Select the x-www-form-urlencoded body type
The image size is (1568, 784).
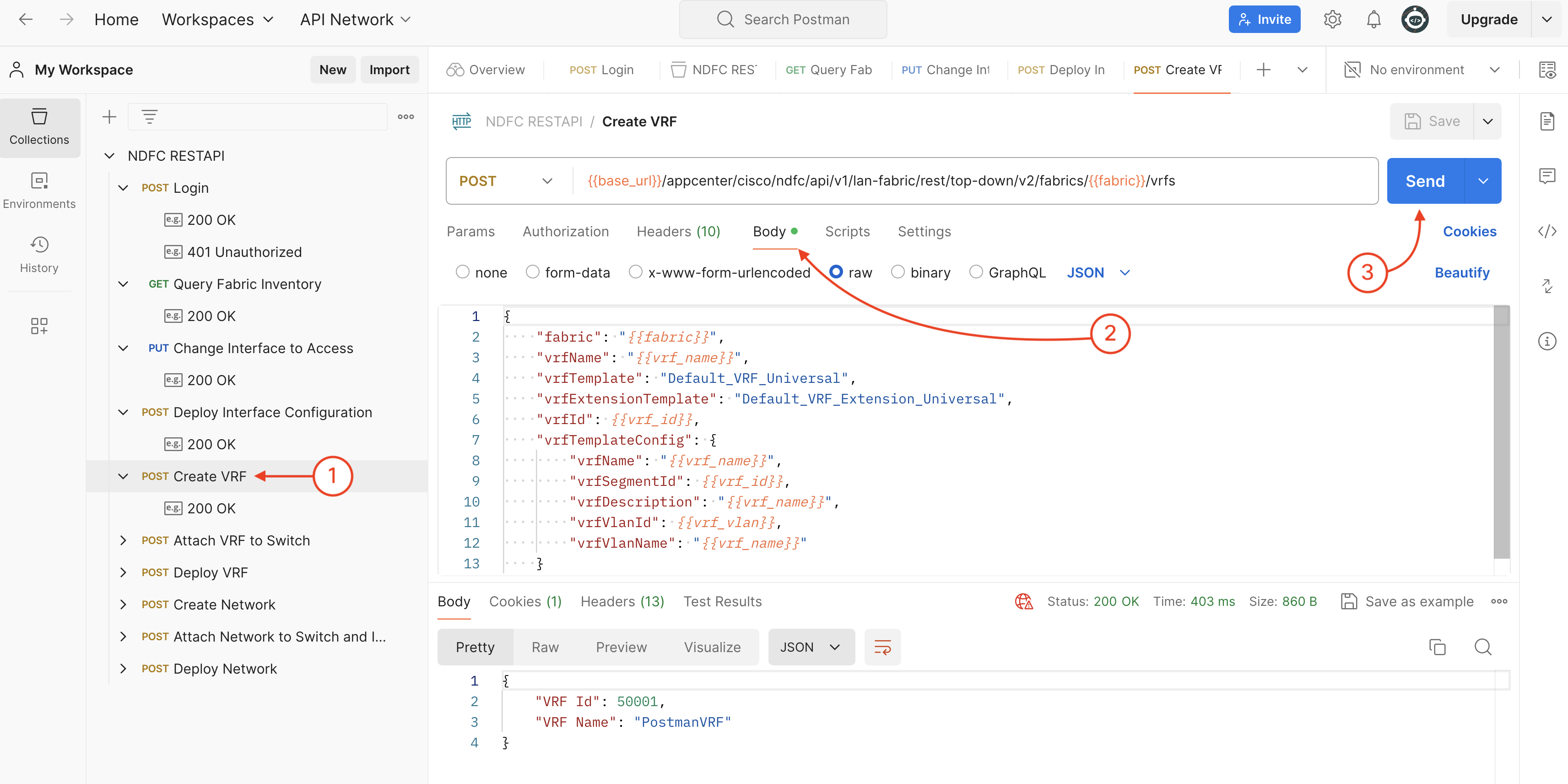point(635,272)
